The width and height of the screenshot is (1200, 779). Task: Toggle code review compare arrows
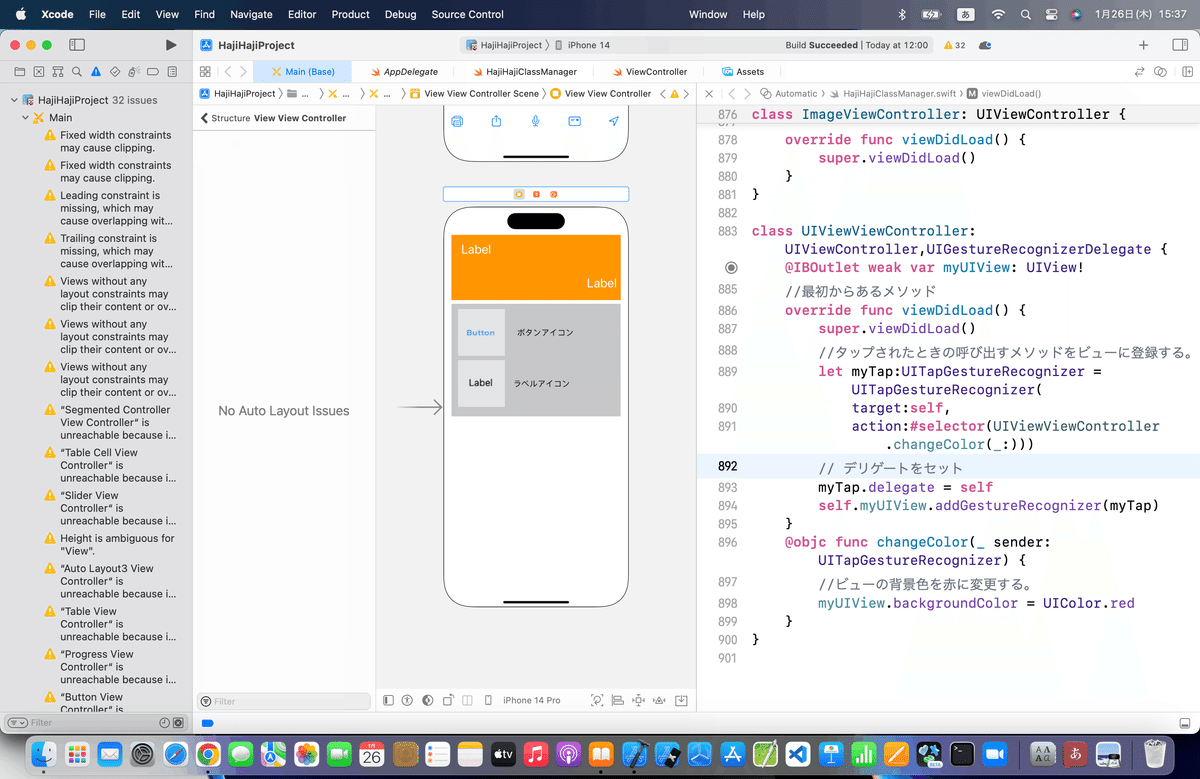[x=1139, y=72]
